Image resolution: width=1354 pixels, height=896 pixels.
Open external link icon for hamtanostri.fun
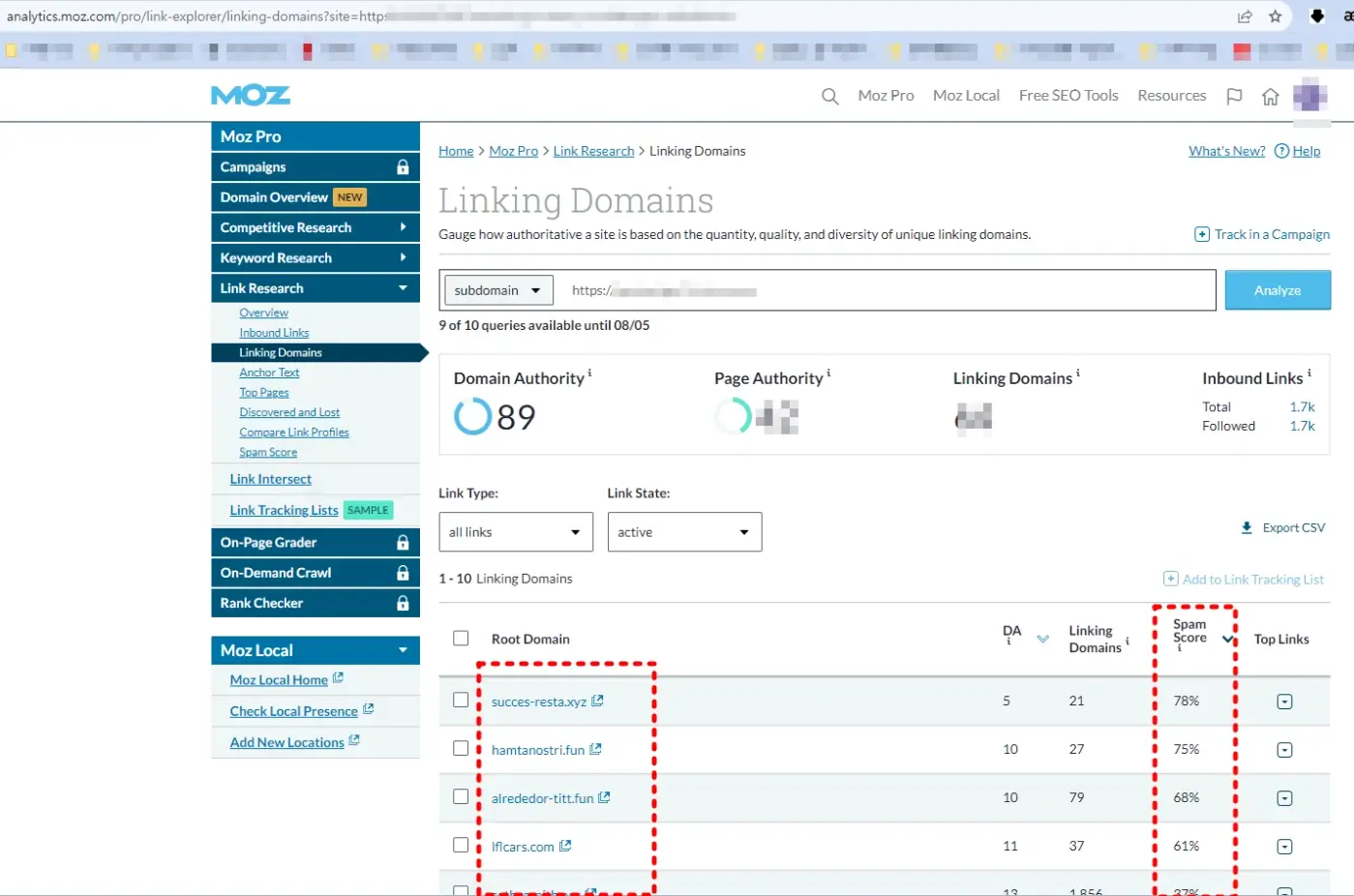(596, 749)
